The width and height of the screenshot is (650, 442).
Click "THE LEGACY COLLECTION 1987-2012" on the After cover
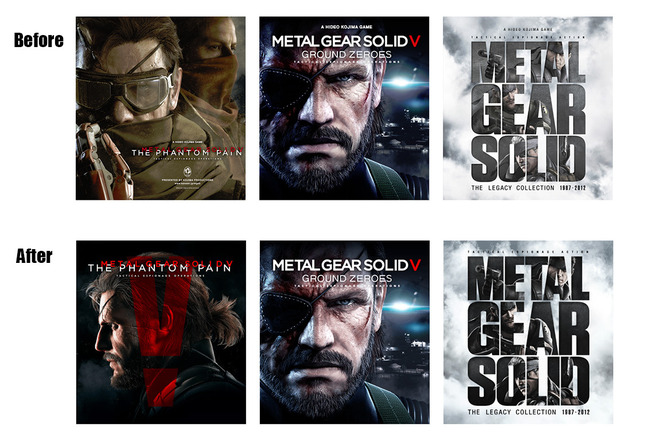(529, 412)
